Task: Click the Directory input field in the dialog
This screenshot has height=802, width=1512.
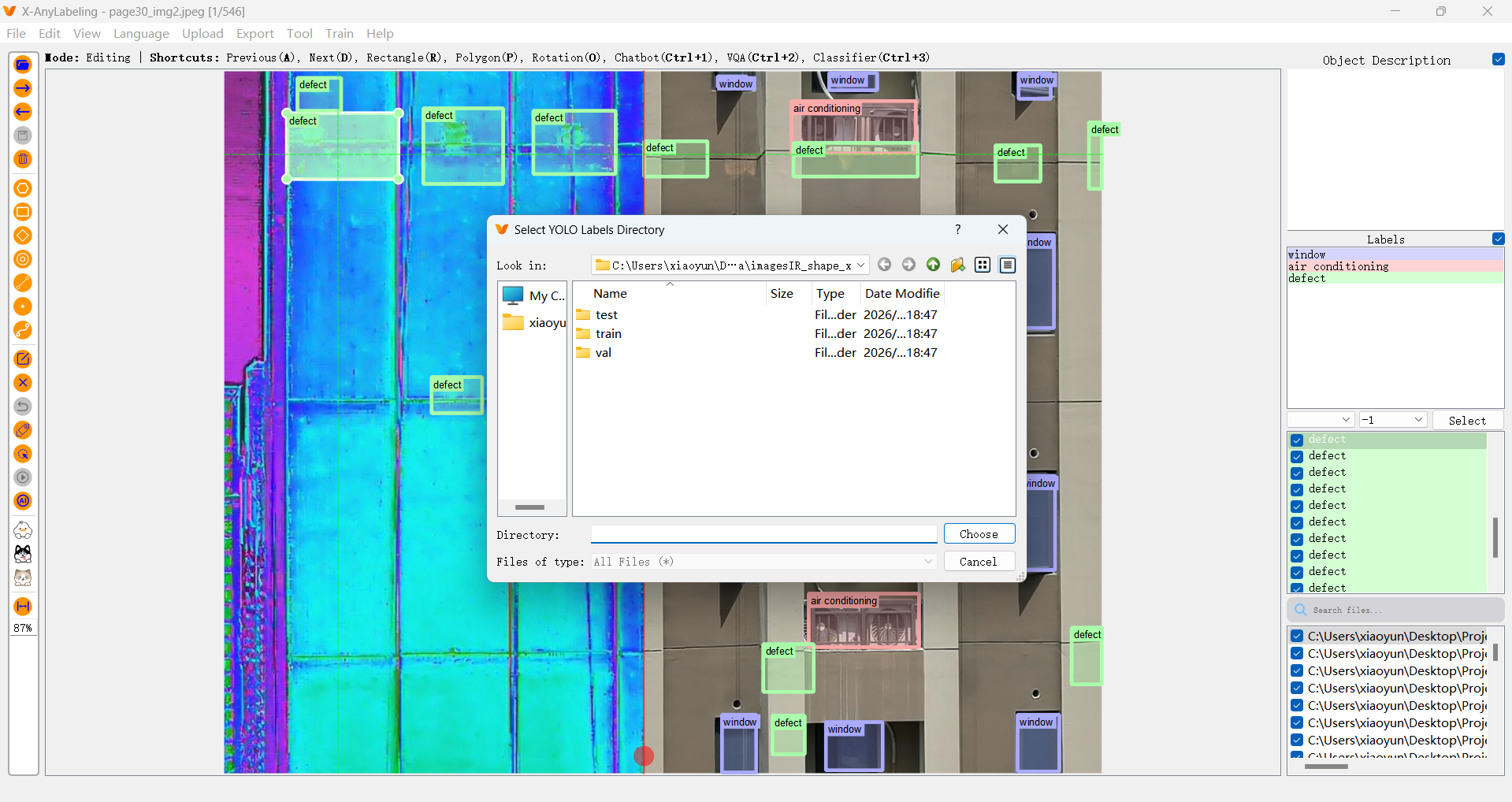Action: click(763, 534)
